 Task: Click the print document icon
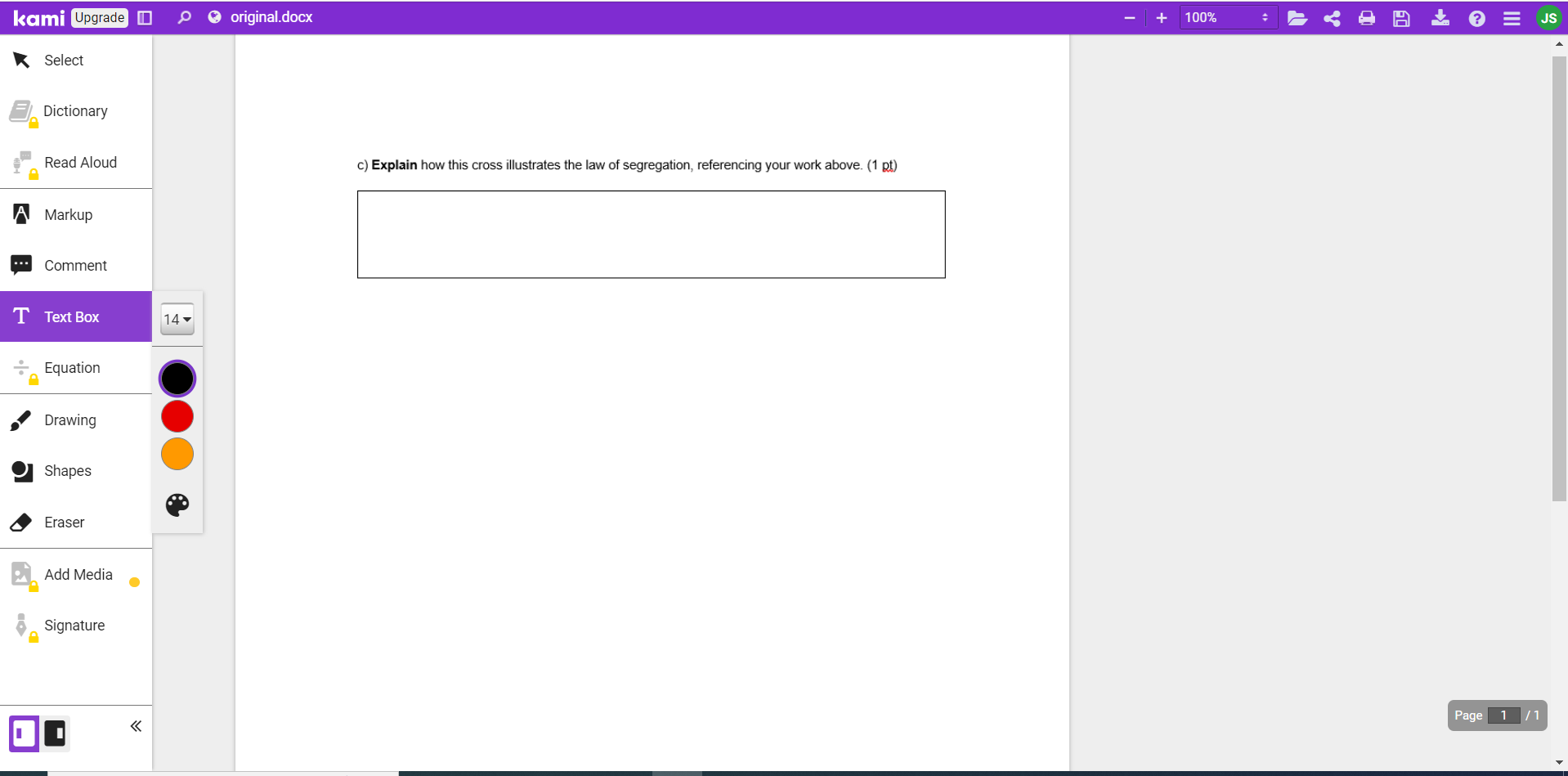point(1365,17)
